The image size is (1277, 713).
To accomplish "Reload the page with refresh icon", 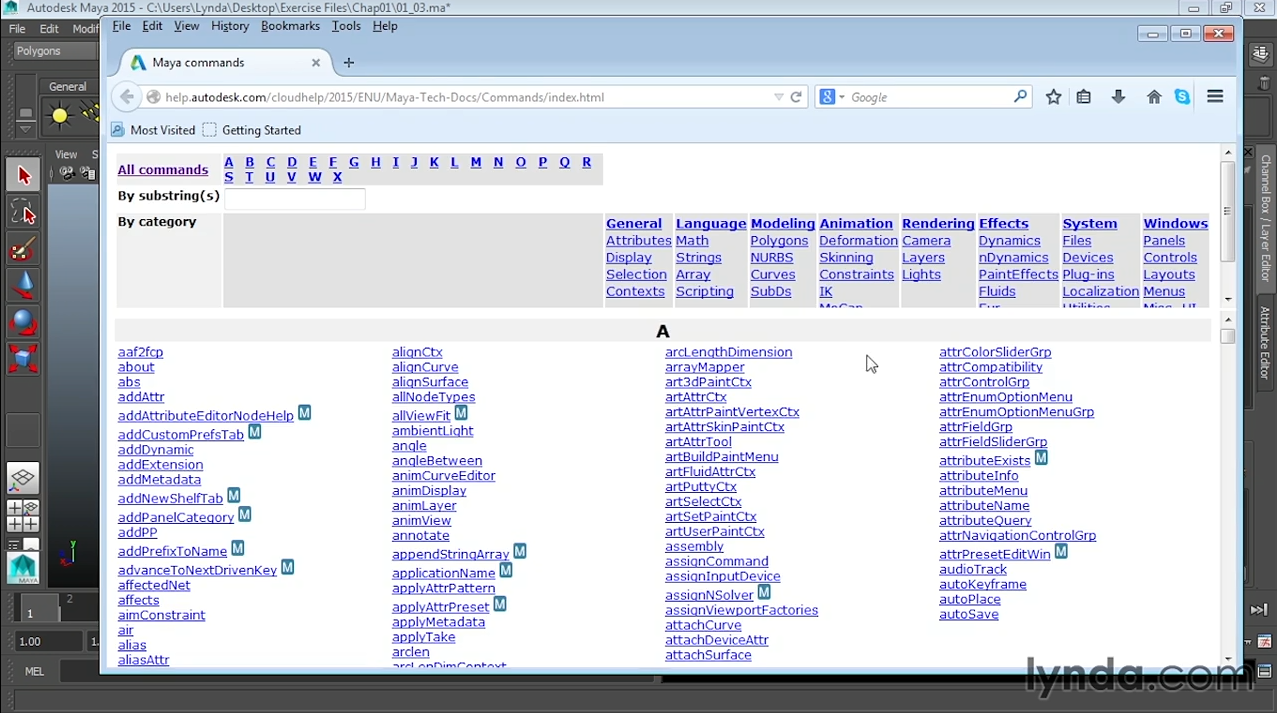I will click(x=796, y=97).
